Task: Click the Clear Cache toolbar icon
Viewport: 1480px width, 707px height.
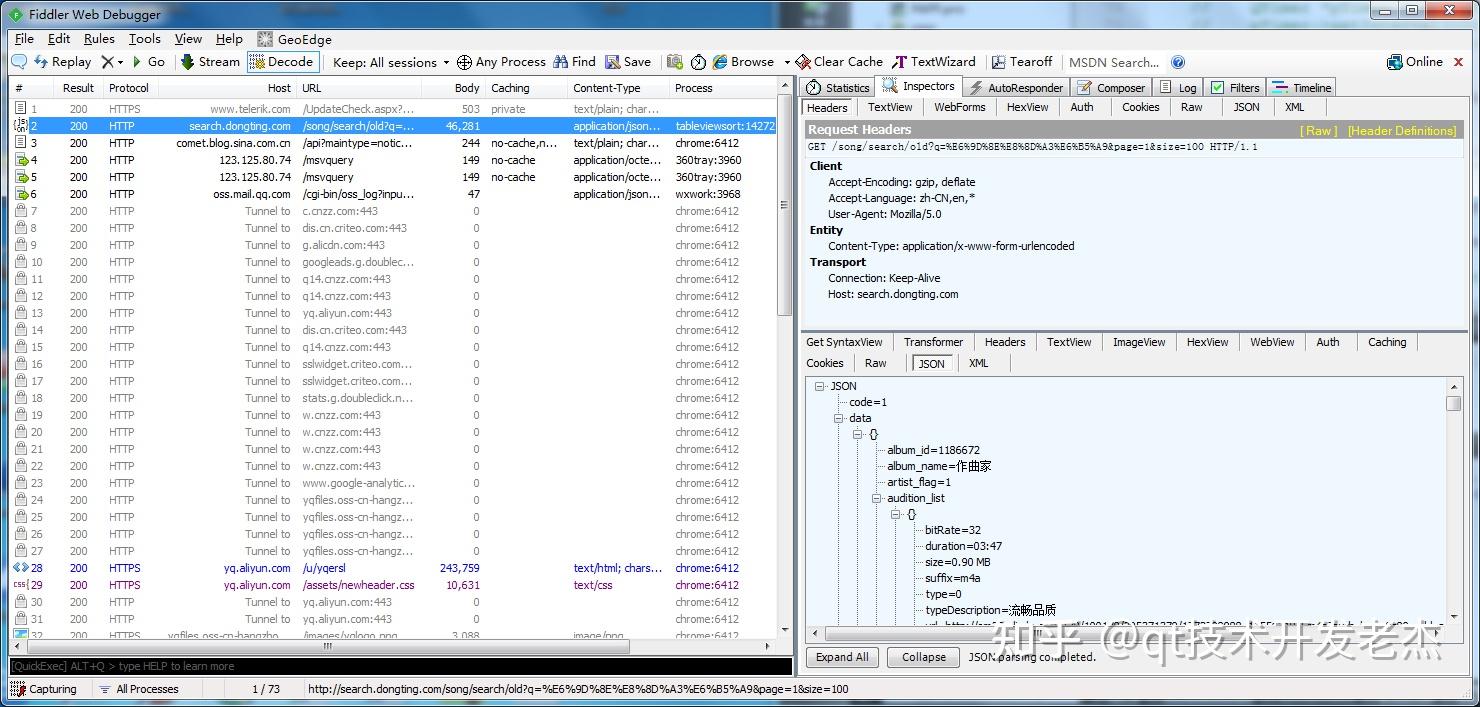Action: (839, 62)
